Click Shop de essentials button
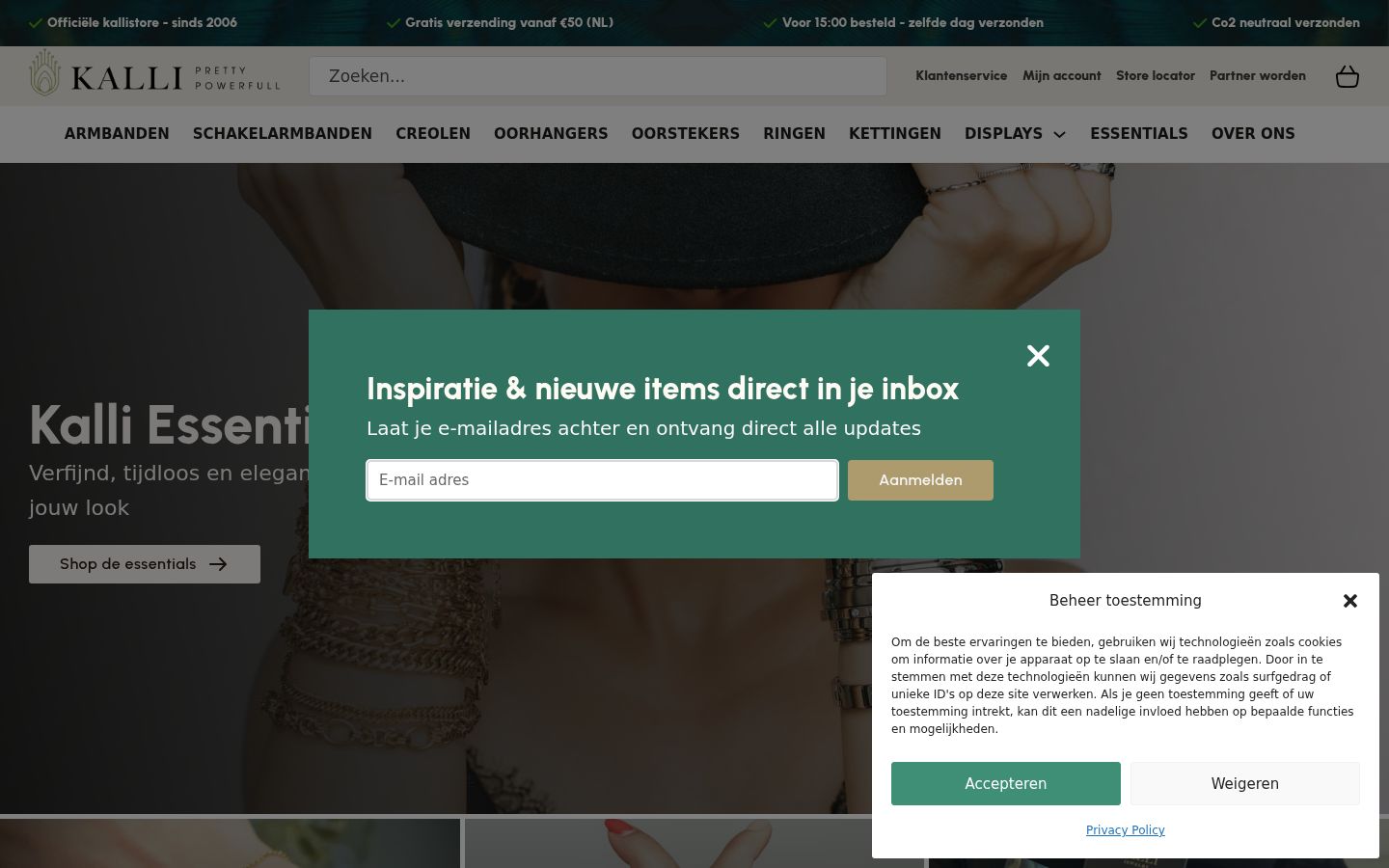Image resolution: width=1389 pixels, height=868 pixels. [145, 564]
